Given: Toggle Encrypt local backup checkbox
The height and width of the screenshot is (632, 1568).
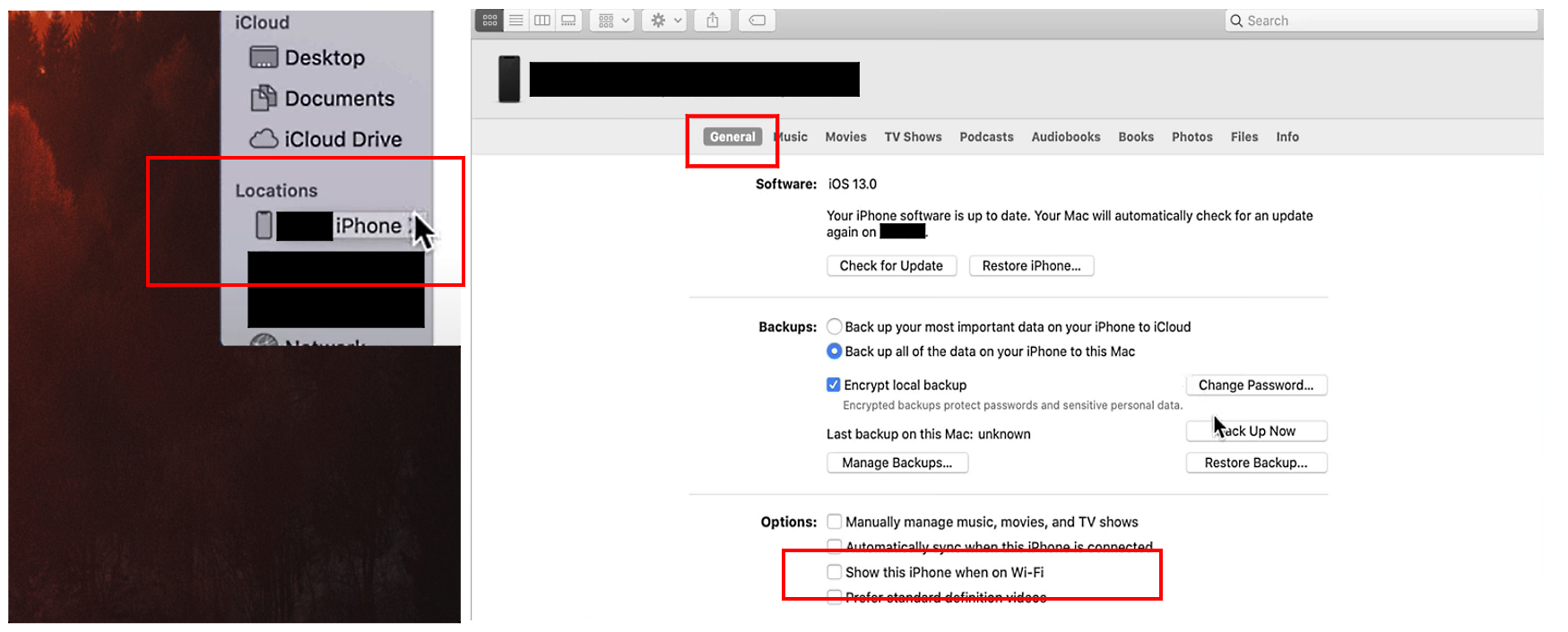Looking at the screenshot, I should [834, 385].
